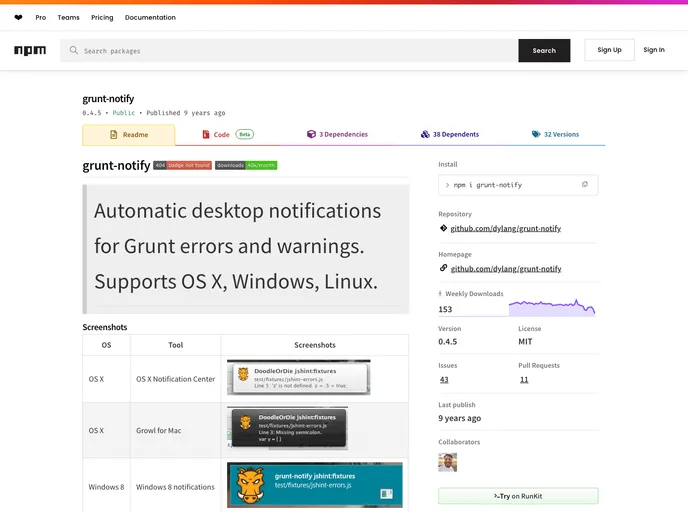Copy the npm install command
The image size is (688, 512).
[x=584, y=184]
